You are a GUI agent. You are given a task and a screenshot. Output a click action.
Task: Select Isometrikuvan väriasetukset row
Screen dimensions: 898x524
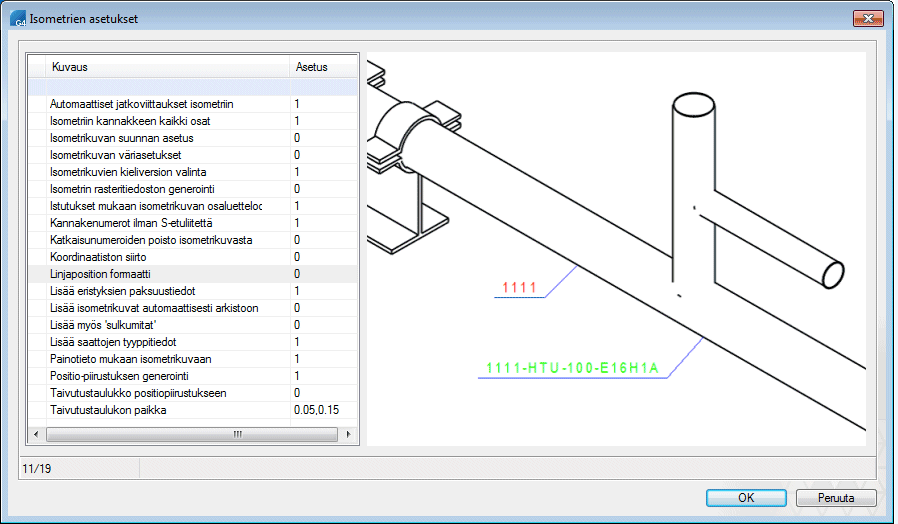tap(115, 155)
